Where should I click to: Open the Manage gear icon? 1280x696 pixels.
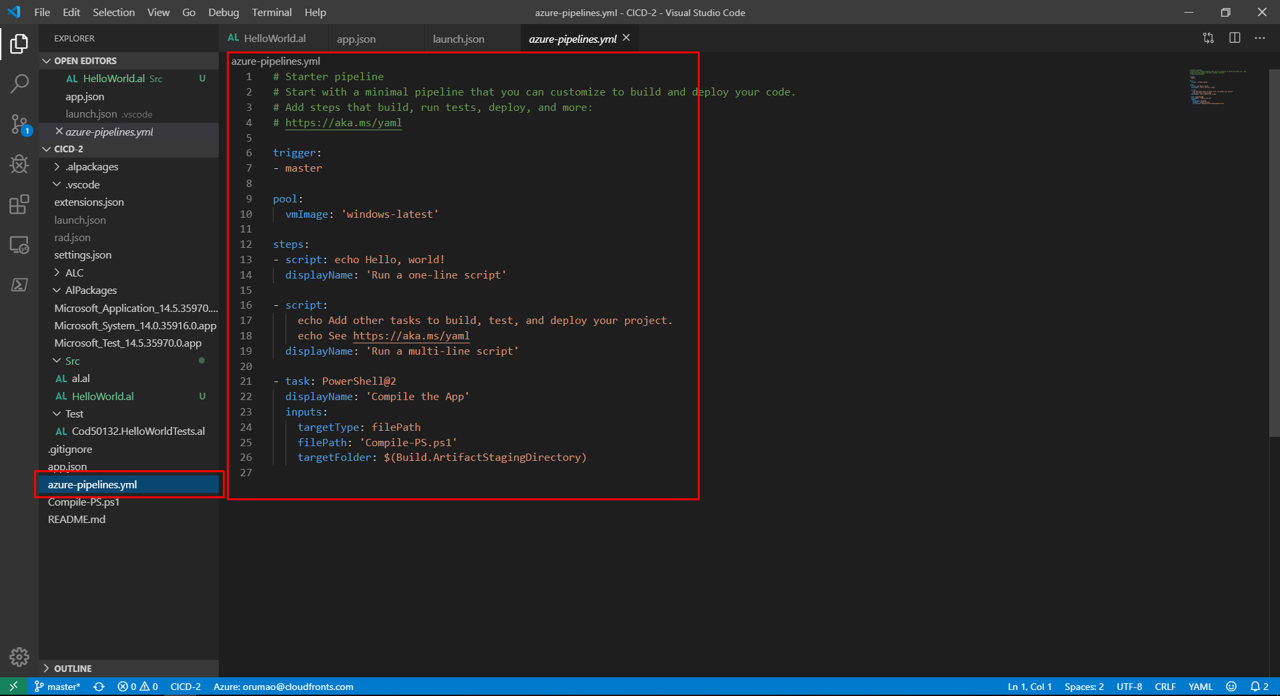pyautogui.click(x=19, y=657)
